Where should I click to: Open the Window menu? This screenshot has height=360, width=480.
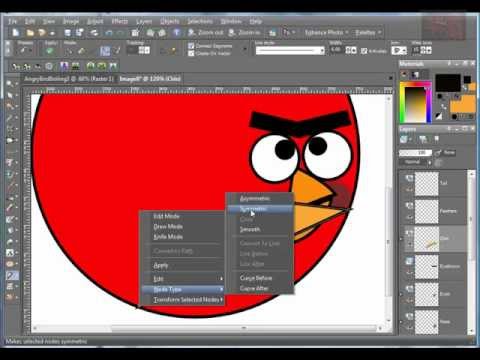point(231,21)
